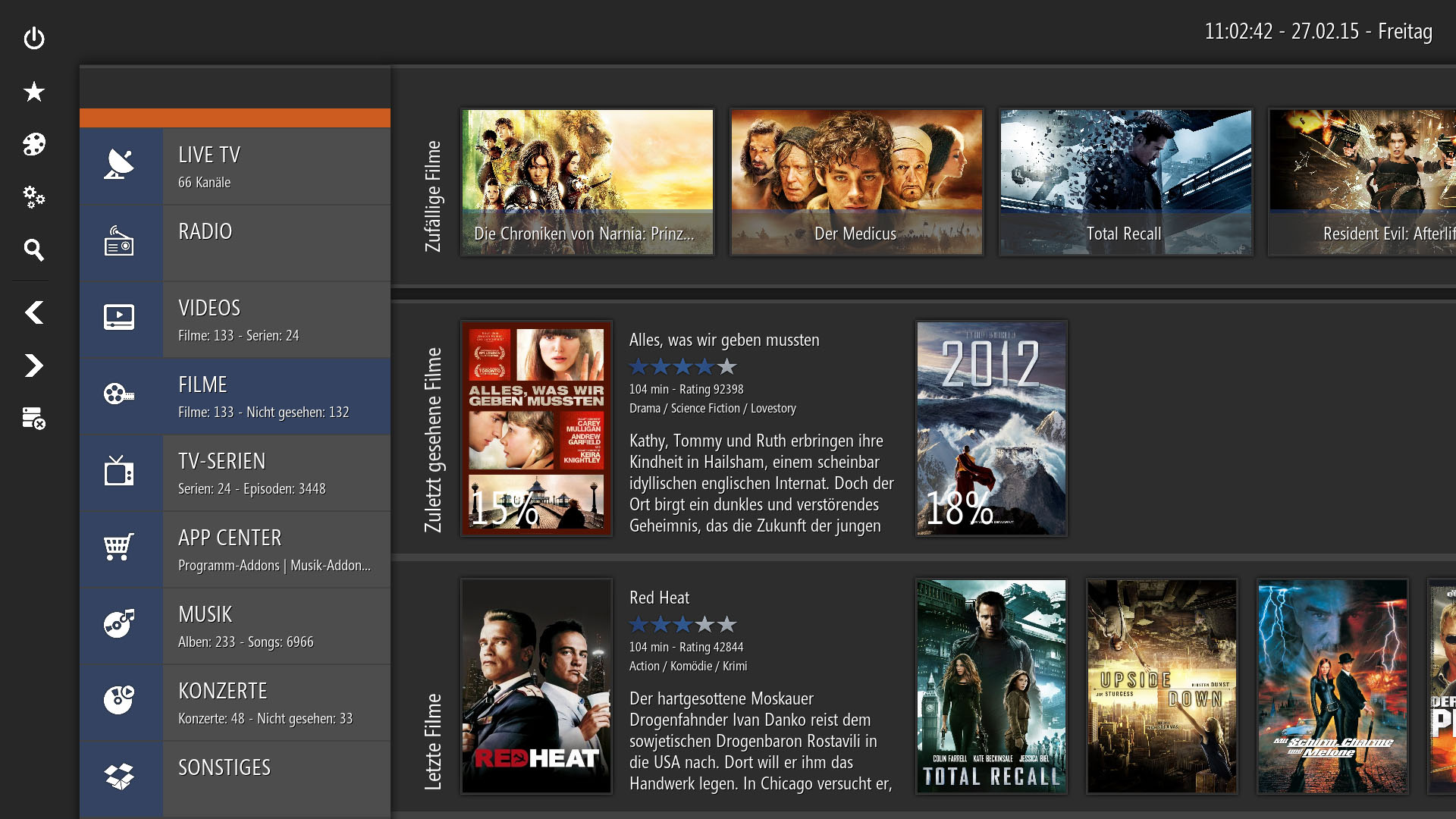
Task: Open Resident Evil: Afterlife fanart thumbnail
Action: point(1363,182)
